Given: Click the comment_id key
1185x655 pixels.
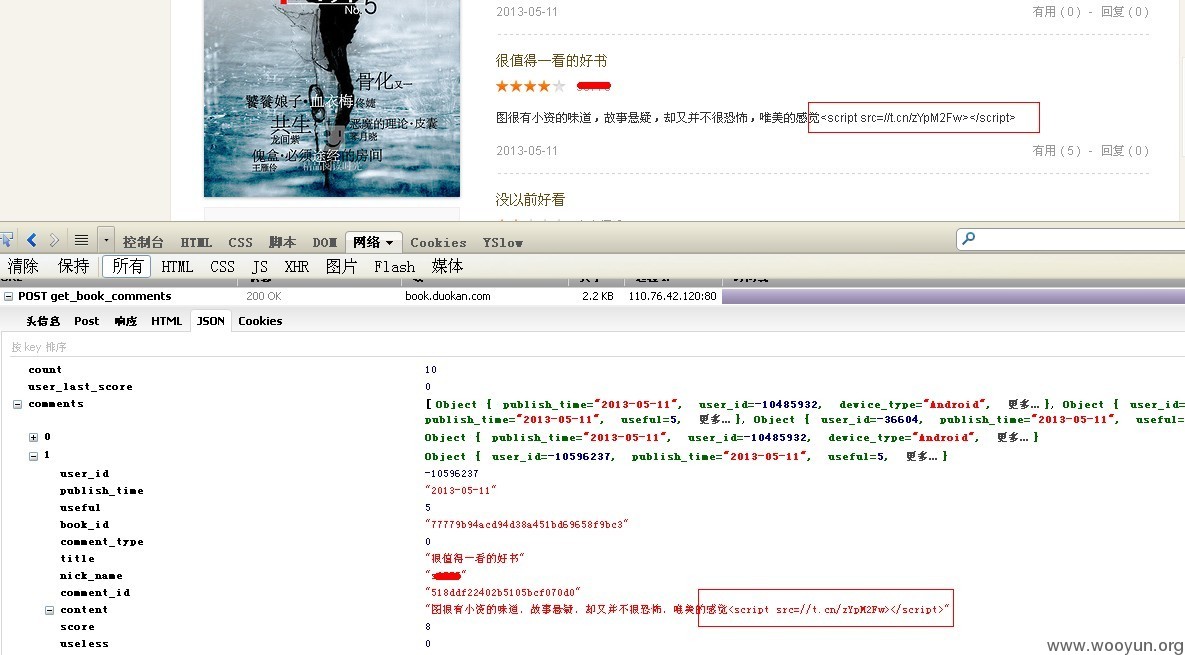Looking at the screenshot, I should (x=95, y=593).
